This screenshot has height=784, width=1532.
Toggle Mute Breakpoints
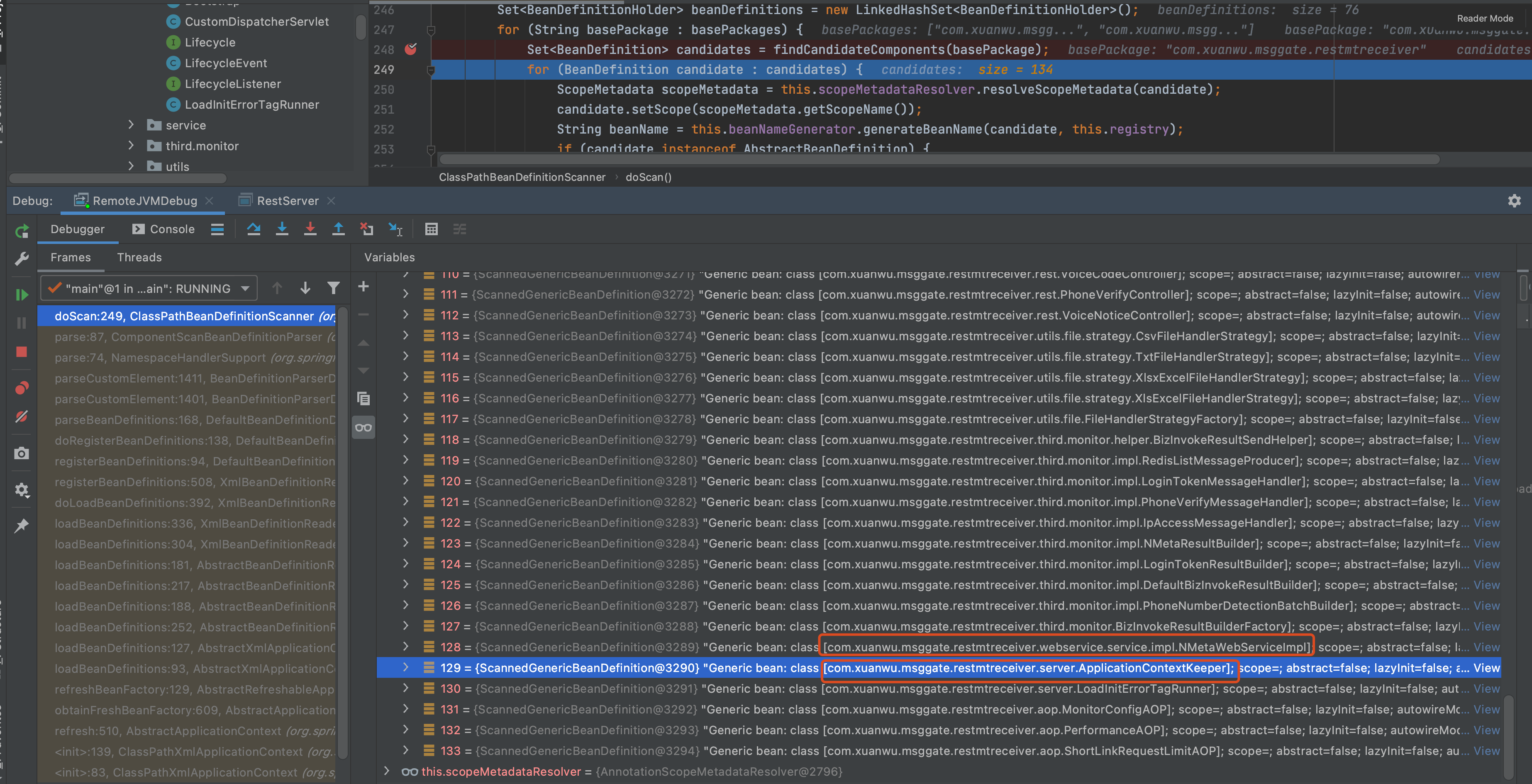pyautogui.click(x=22, y=416)
